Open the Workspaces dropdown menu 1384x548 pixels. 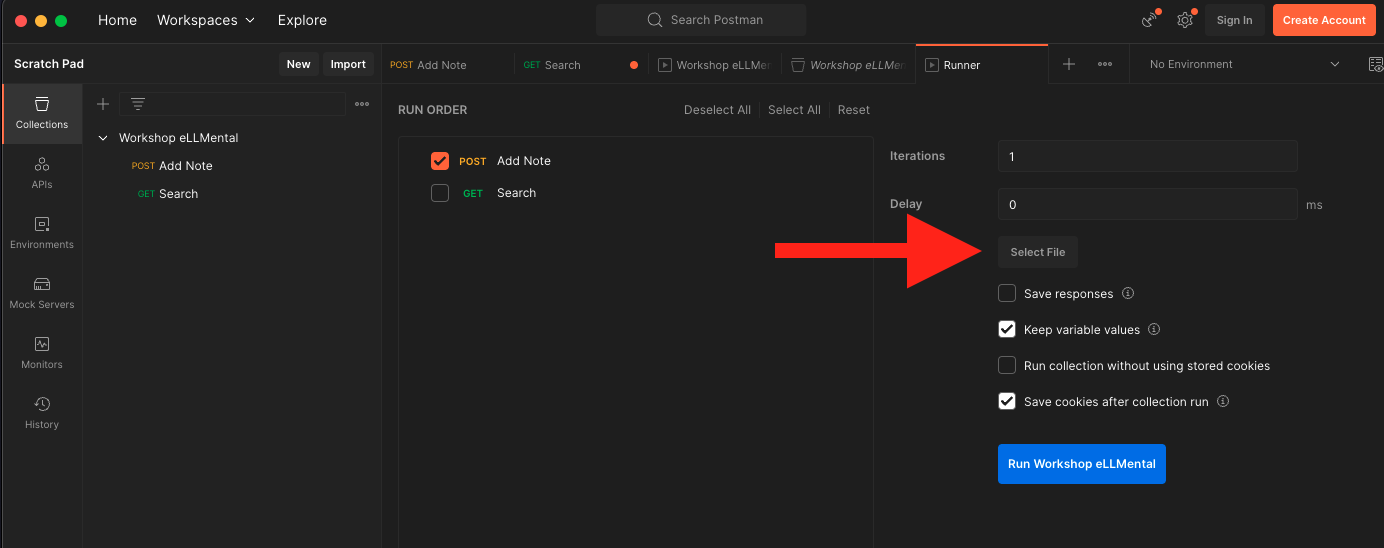pos(206,20)
